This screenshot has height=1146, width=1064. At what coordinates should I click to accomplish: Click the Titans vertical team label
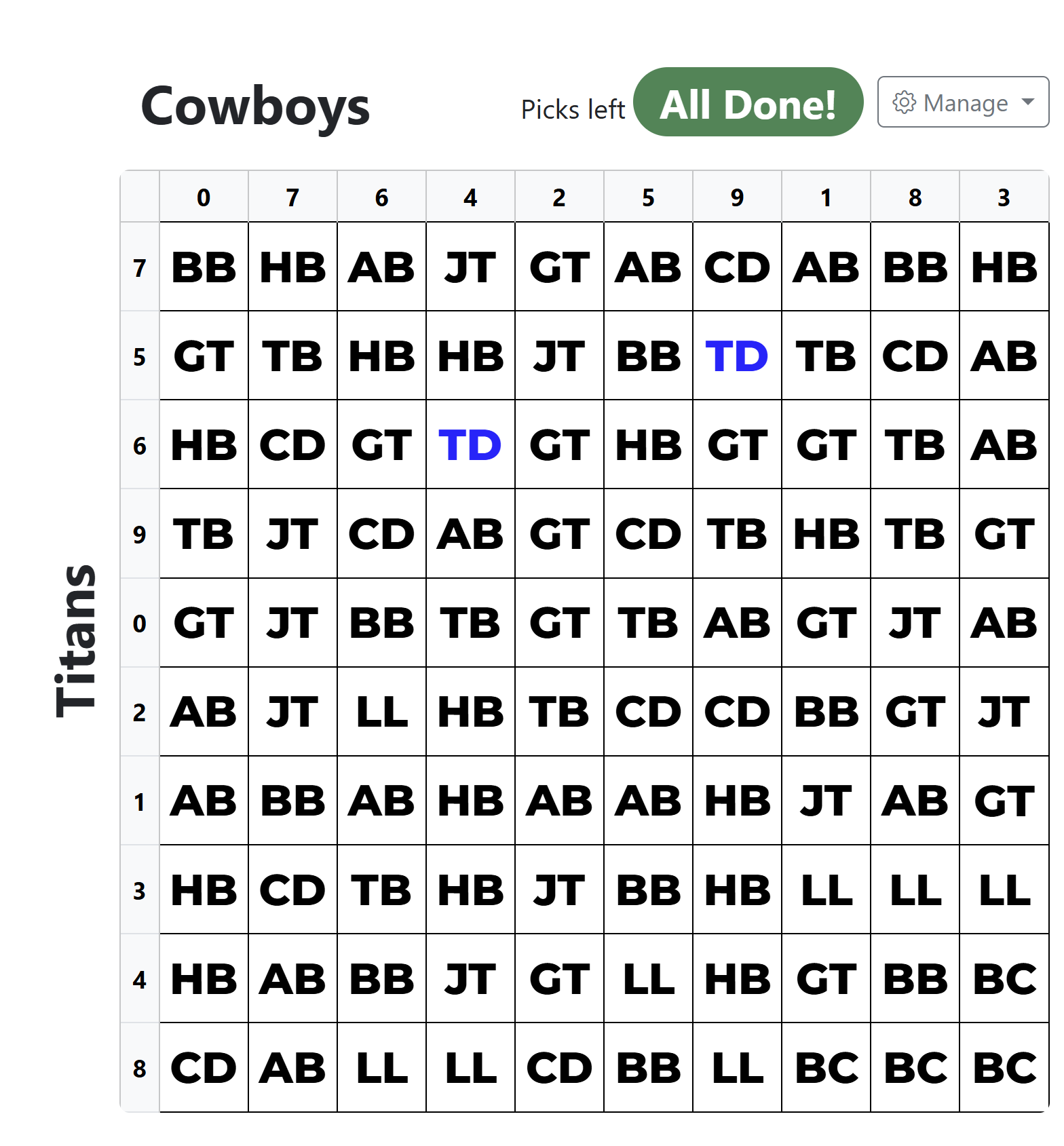click(x=76, y=641)
